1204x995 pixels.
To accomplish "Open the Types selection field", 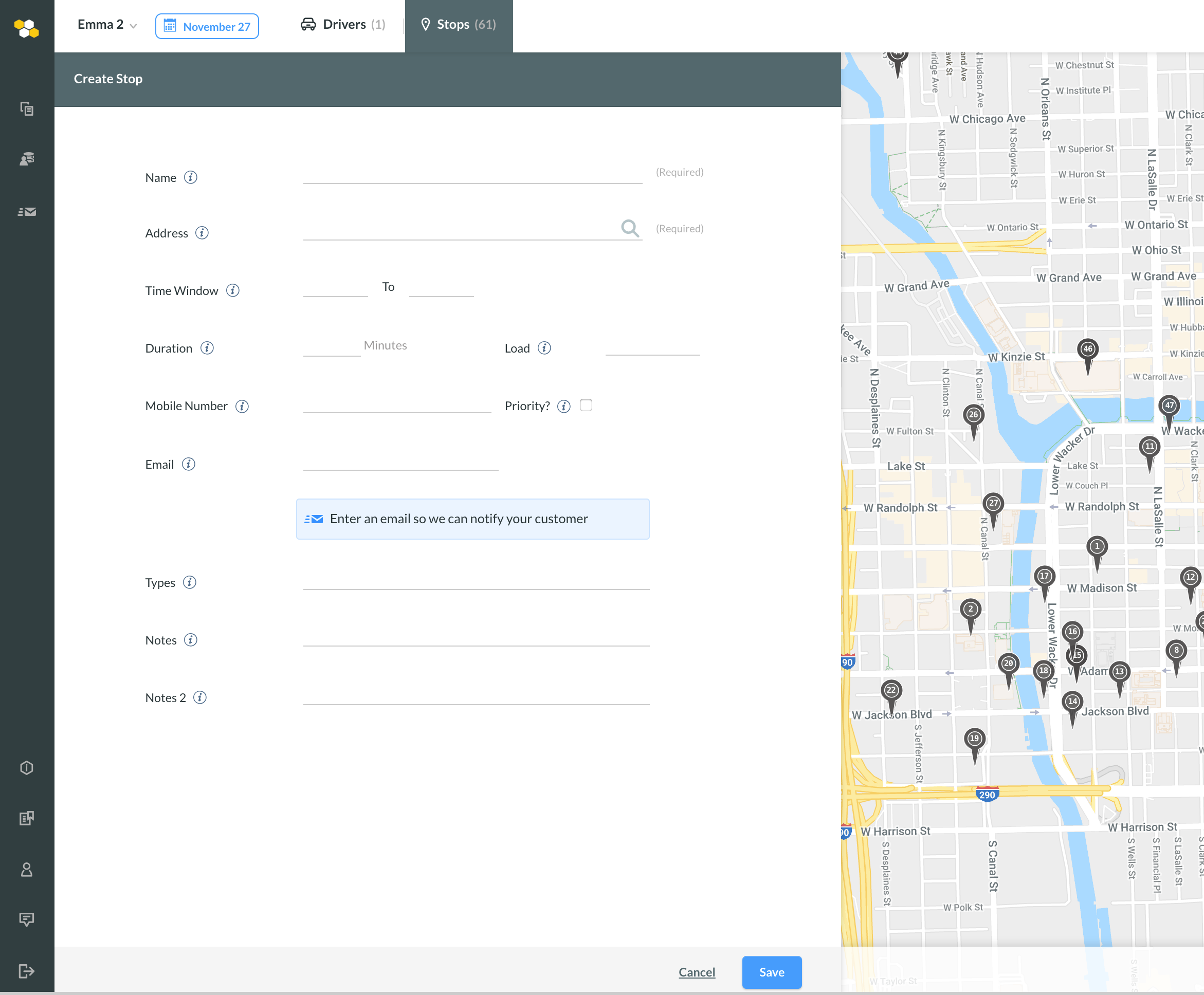I will pos(476,581).
